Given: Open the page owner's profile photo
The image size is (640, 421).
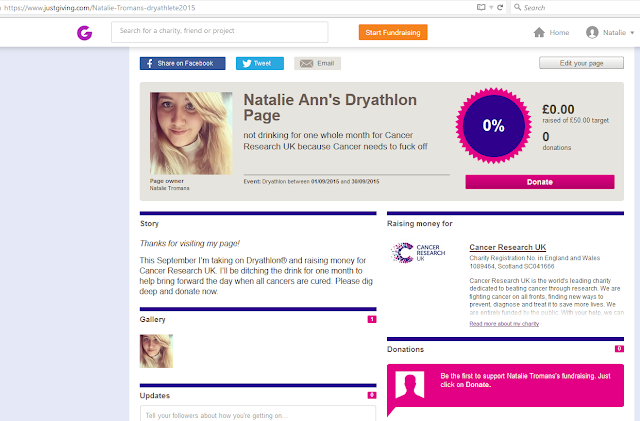Looking at the screenshot, I should click(x=191, y=133).
